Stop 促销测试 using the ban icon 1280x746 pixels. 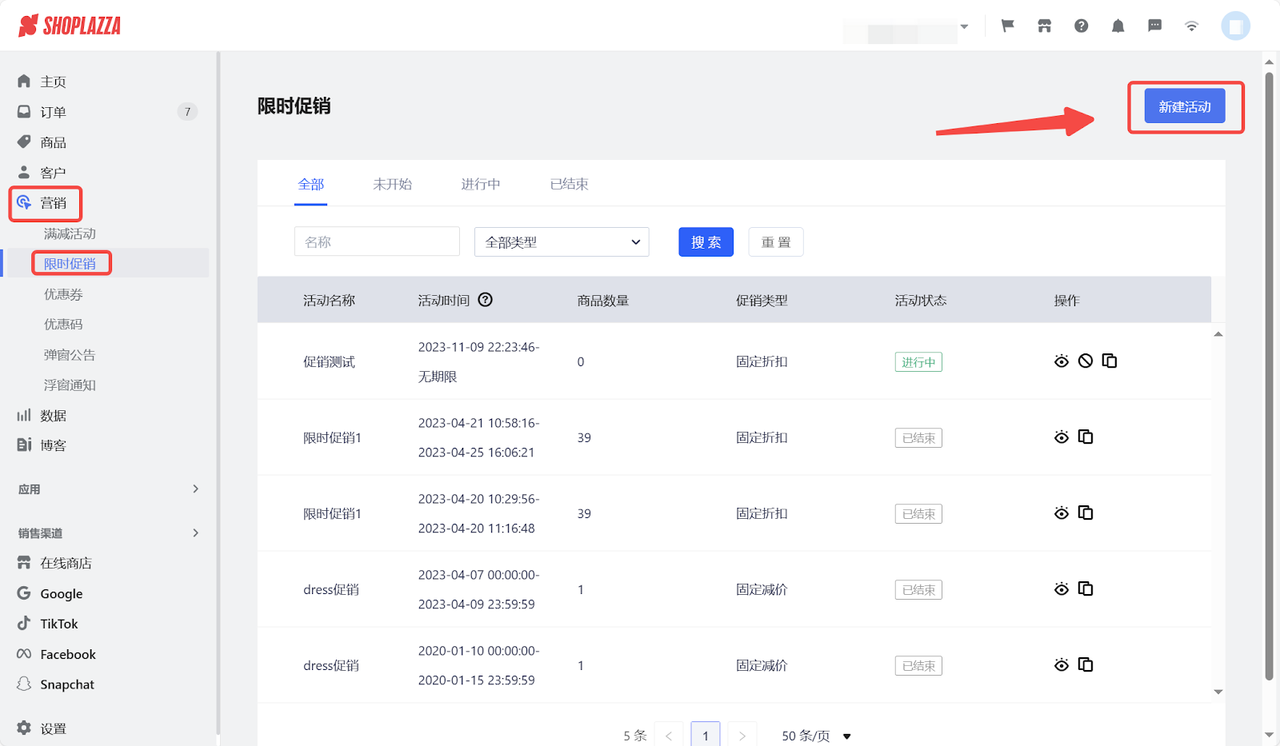(x=1086, y=361)
